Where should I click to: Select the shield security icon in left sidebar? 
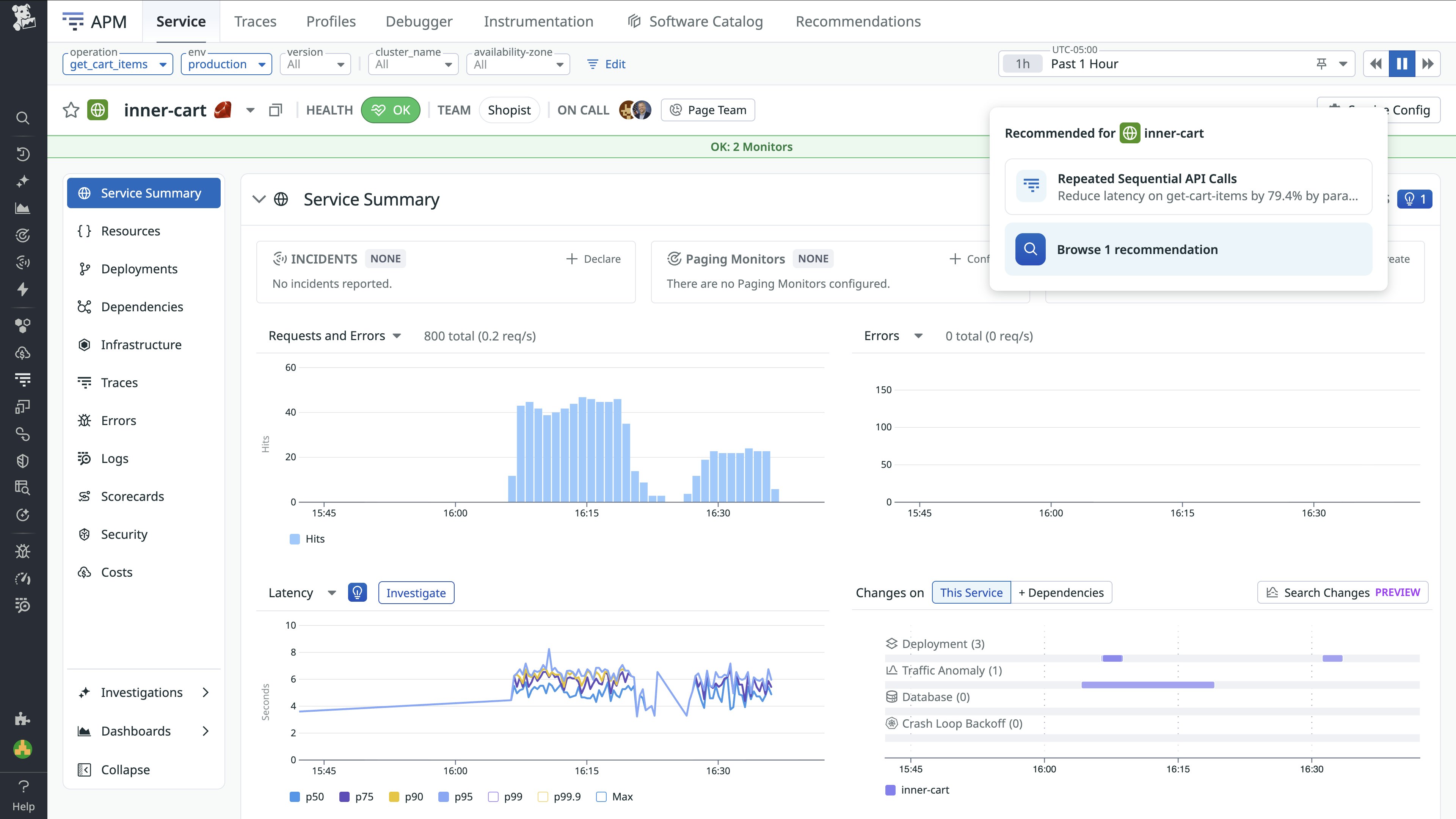point(23,461)
